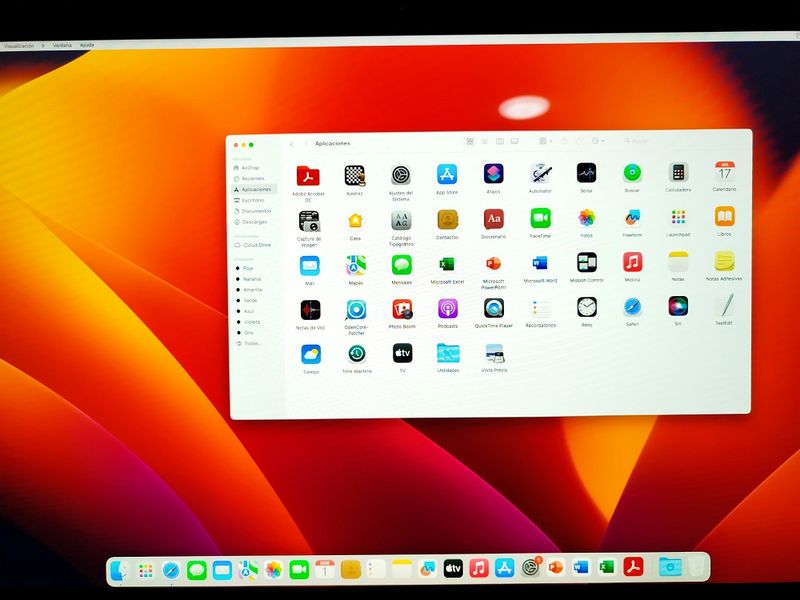Open the action menu dropdown in Finder toolbar
The width and height of the screenshot is (800, 600).
[598, 141]
